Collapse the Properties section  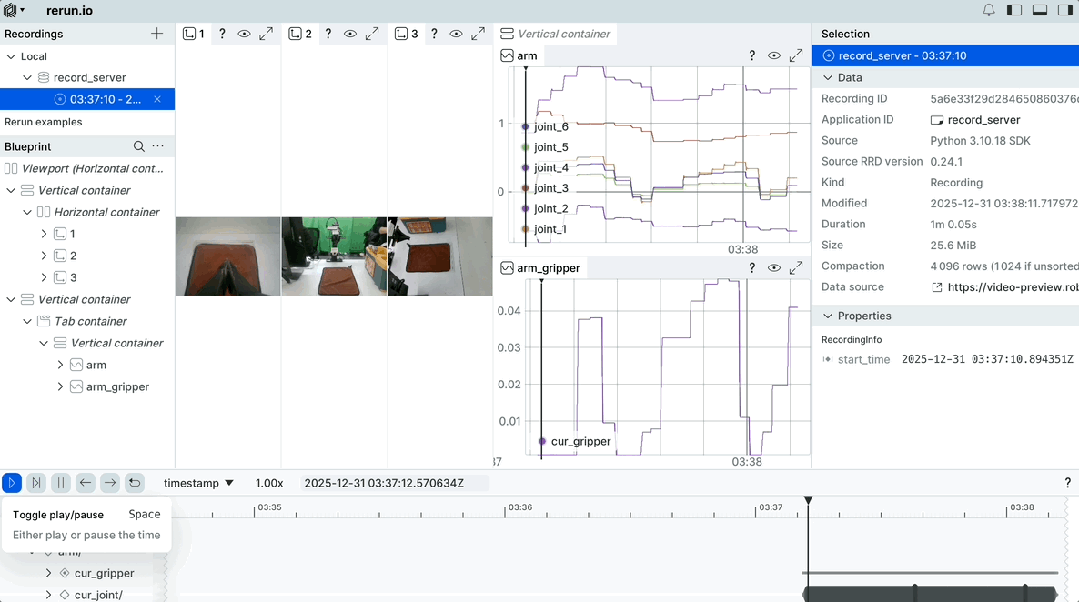[x=827, y=316]
